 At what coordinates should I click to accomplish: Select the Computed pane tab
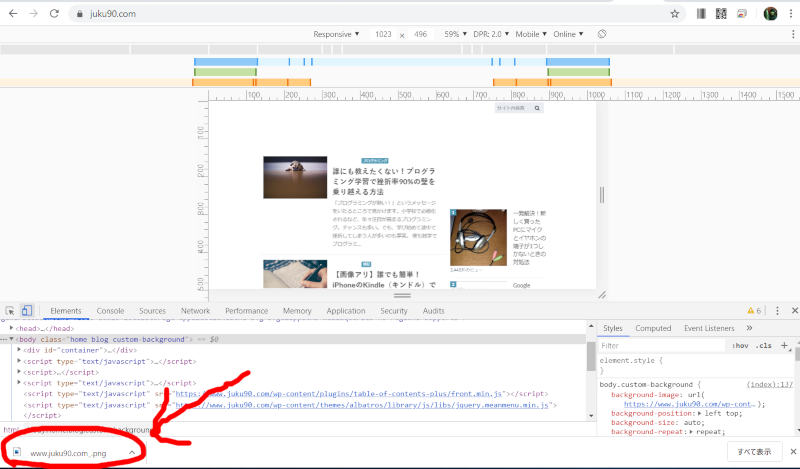pos(653,328)
